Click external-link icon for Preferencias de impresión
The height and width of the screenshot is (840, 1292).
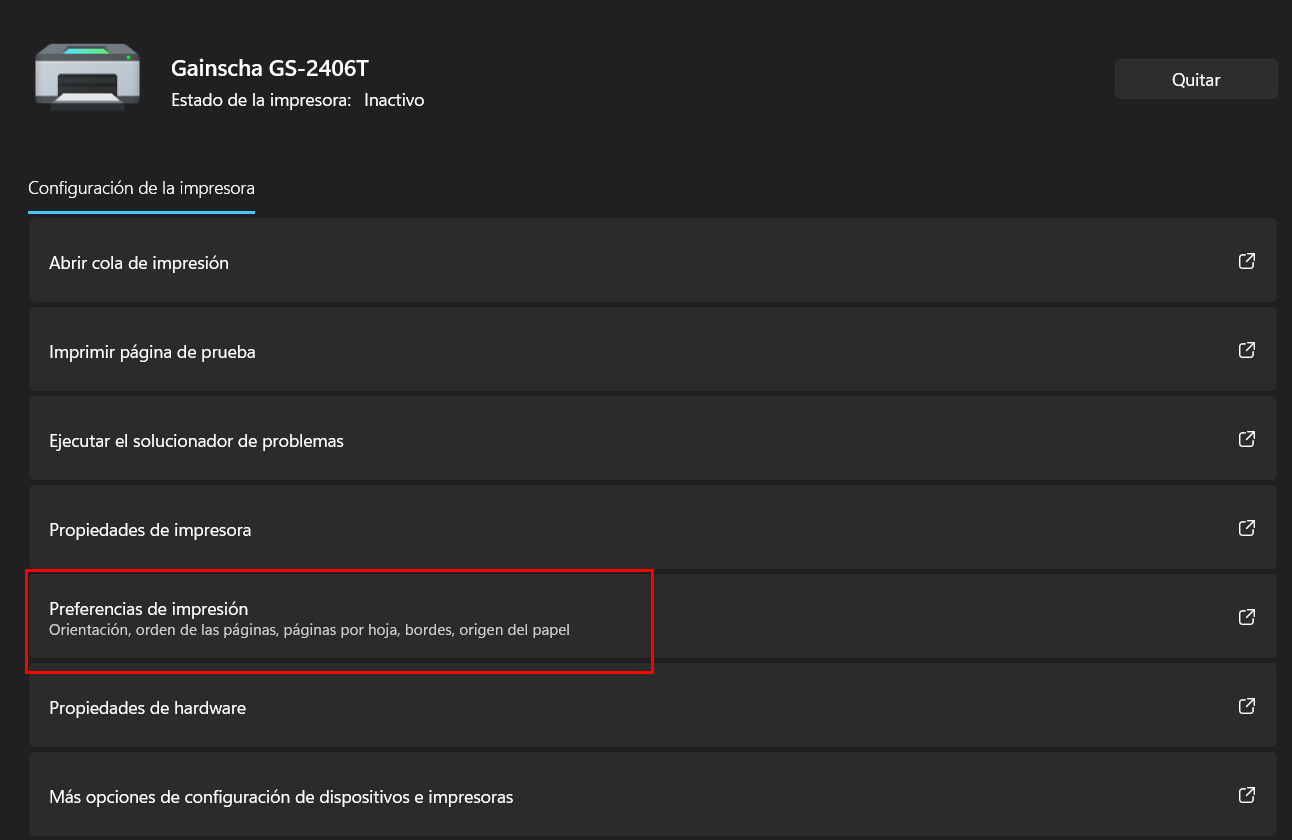tap(1246, 618)
